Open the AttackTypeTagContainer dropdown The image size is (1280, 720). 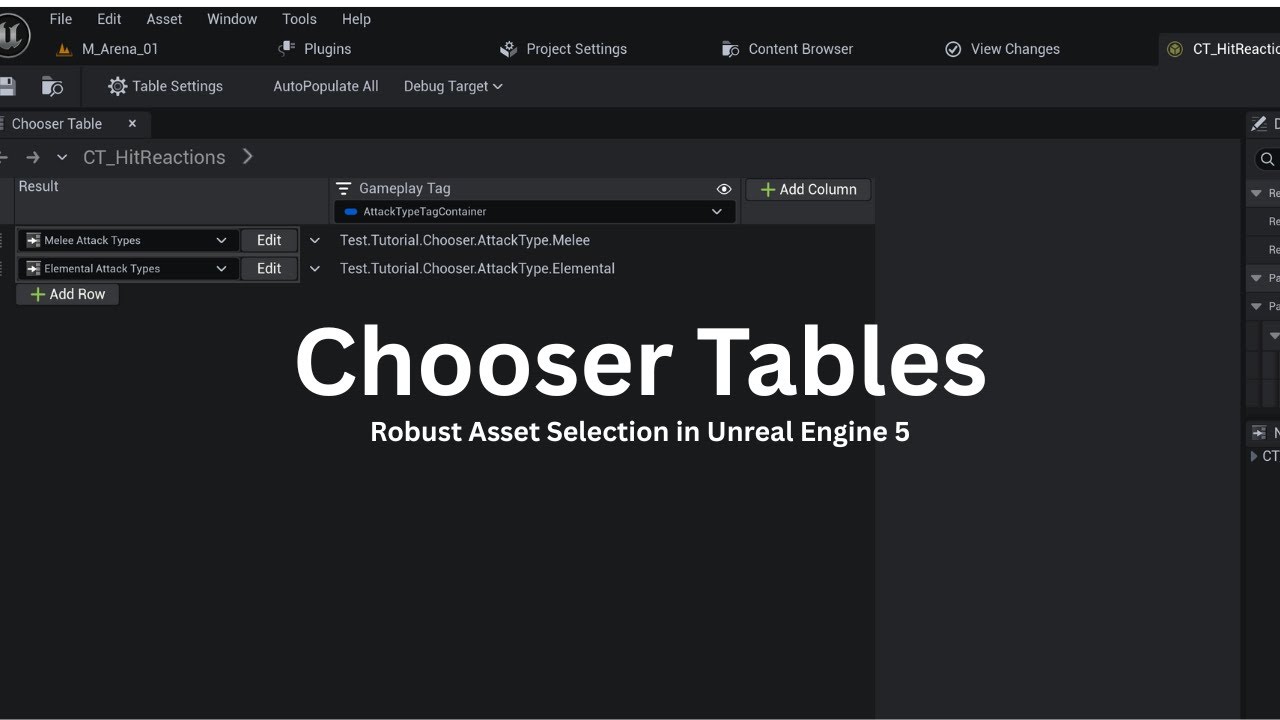click(x=534, y=212)
